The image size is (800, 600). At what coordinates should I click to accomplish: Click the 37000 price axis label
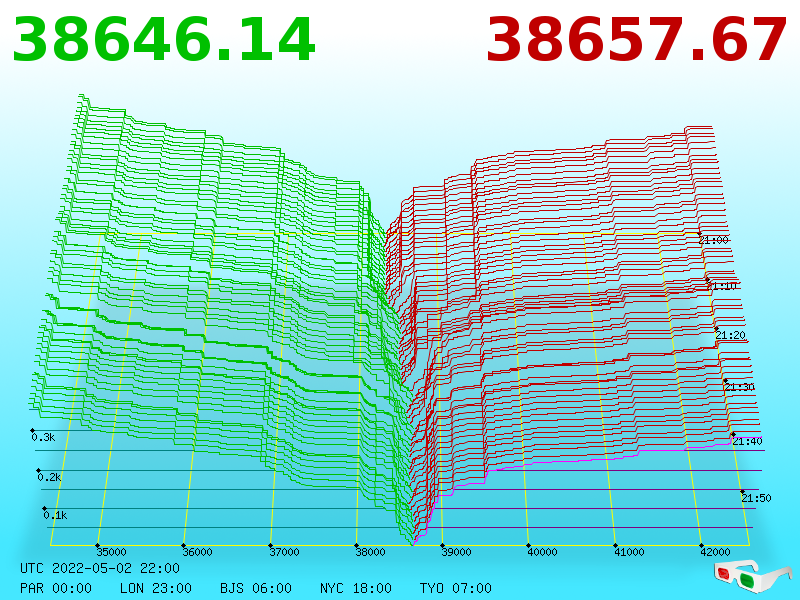[284, 552]
